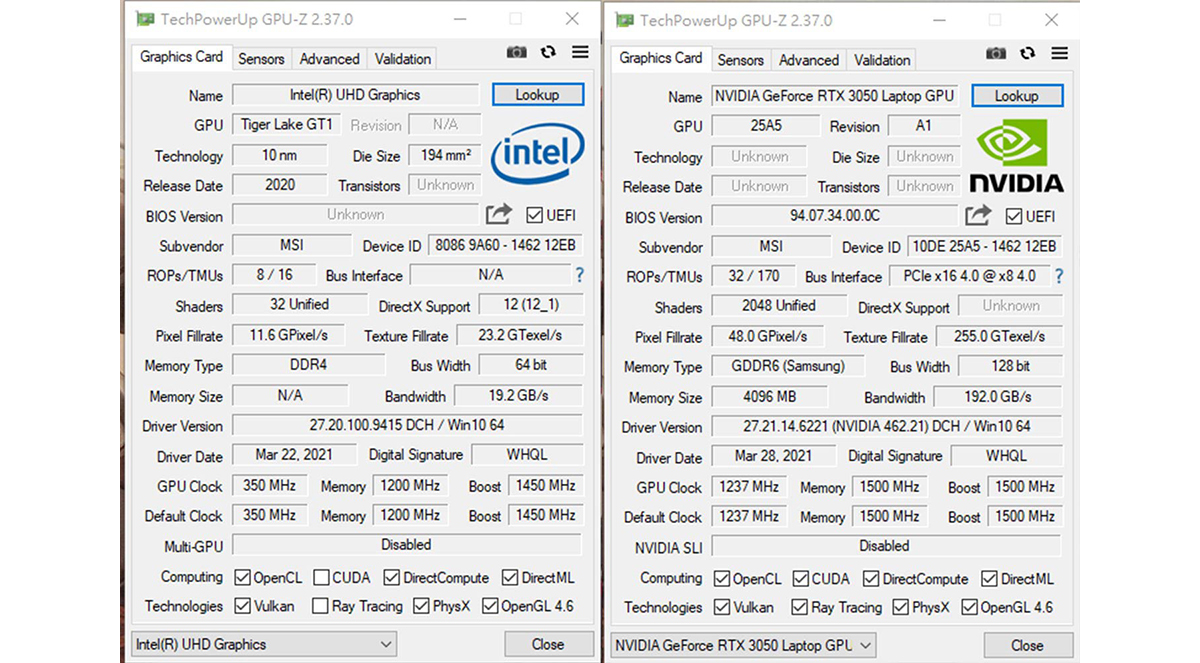Click Driver Version field 27.20.100.9415 DCH
Screen dimensions: 1200x663
coord(407,425)
